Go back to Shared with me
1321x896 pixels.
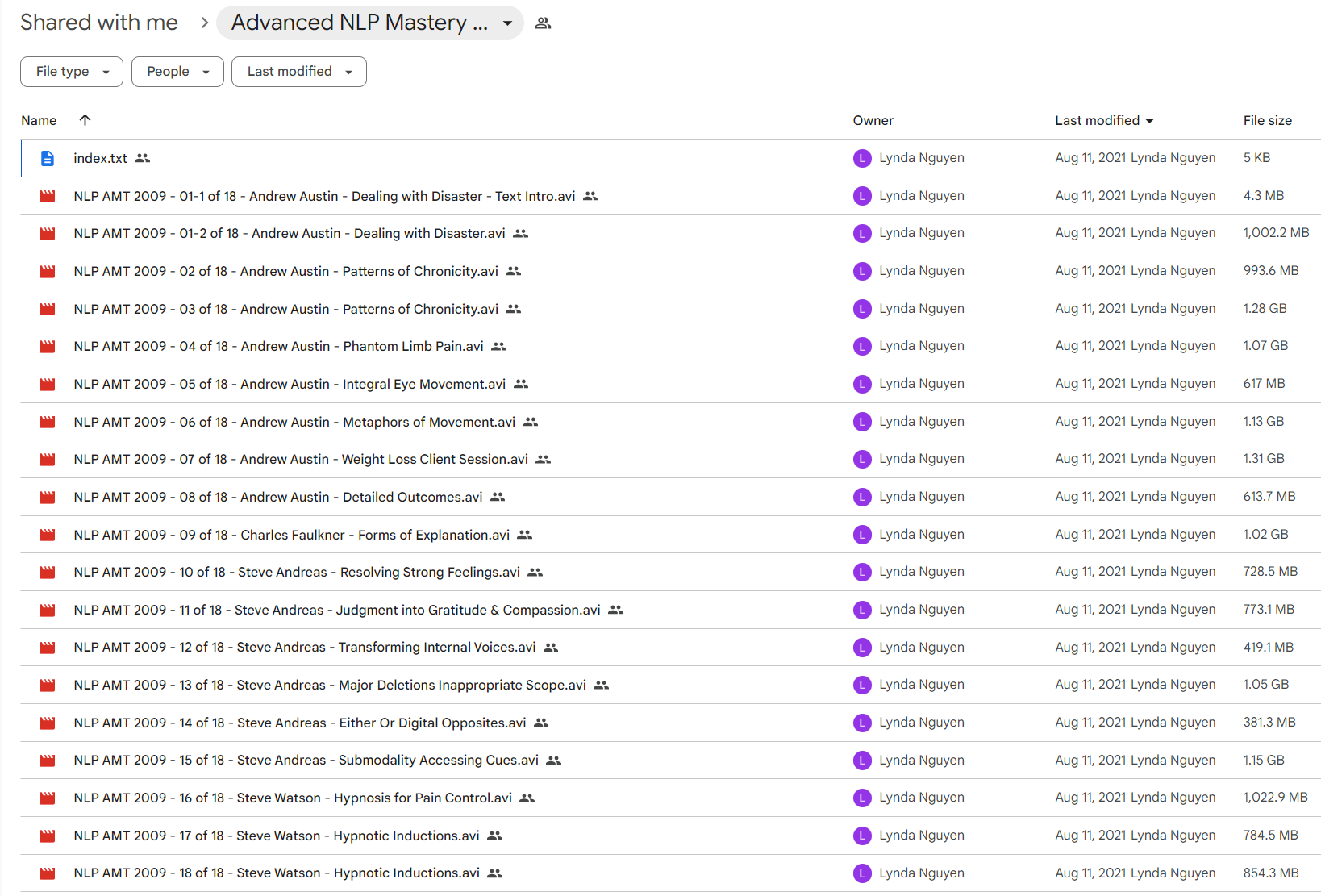tap(99, 23)
